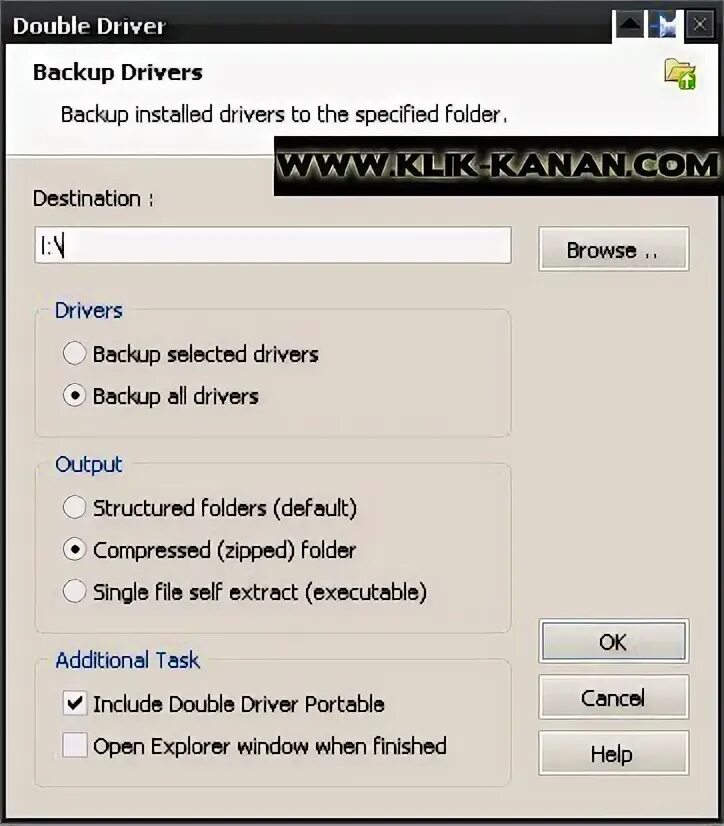Open Help for backup drivers

click(613, 753)
